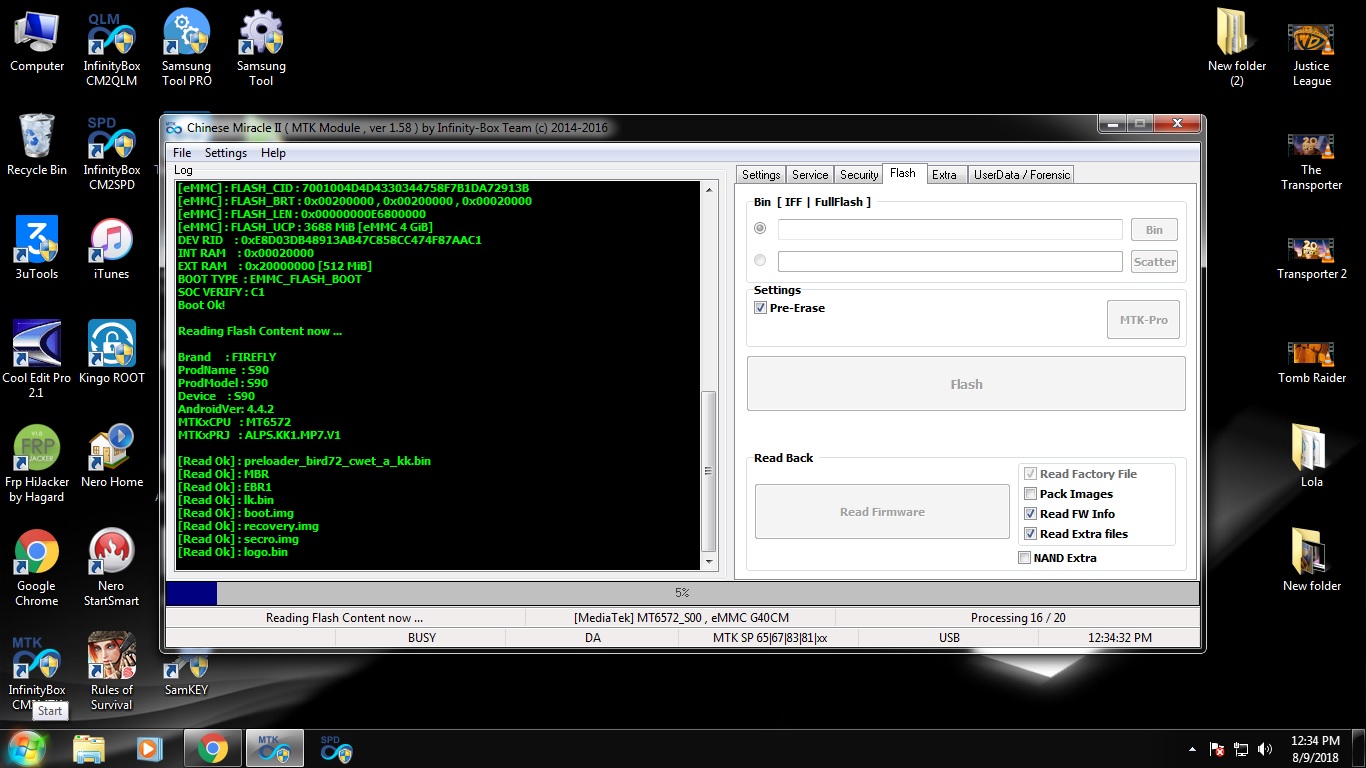Viewport: 1366px width, 768px height.
Task: Switch to Chrome taskbar button
Action: 212,748
